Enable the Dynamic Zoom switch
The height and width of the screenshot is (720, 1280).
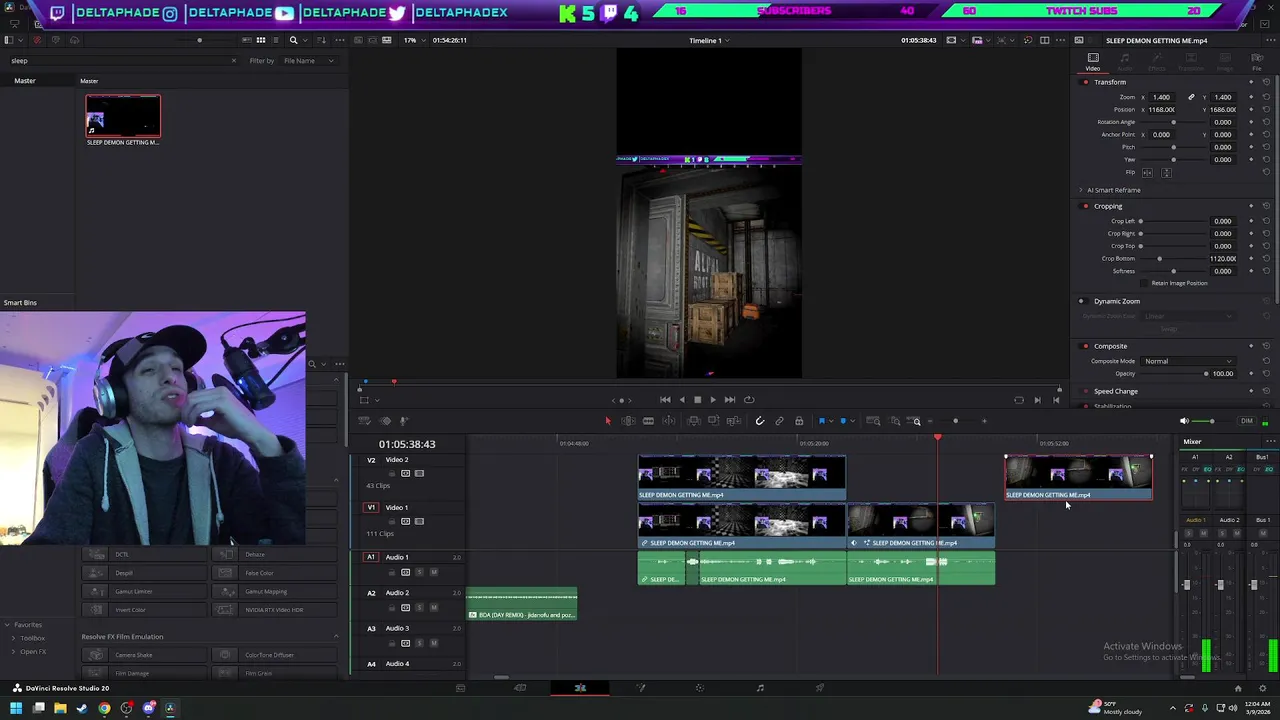(x=1081, y=301)
